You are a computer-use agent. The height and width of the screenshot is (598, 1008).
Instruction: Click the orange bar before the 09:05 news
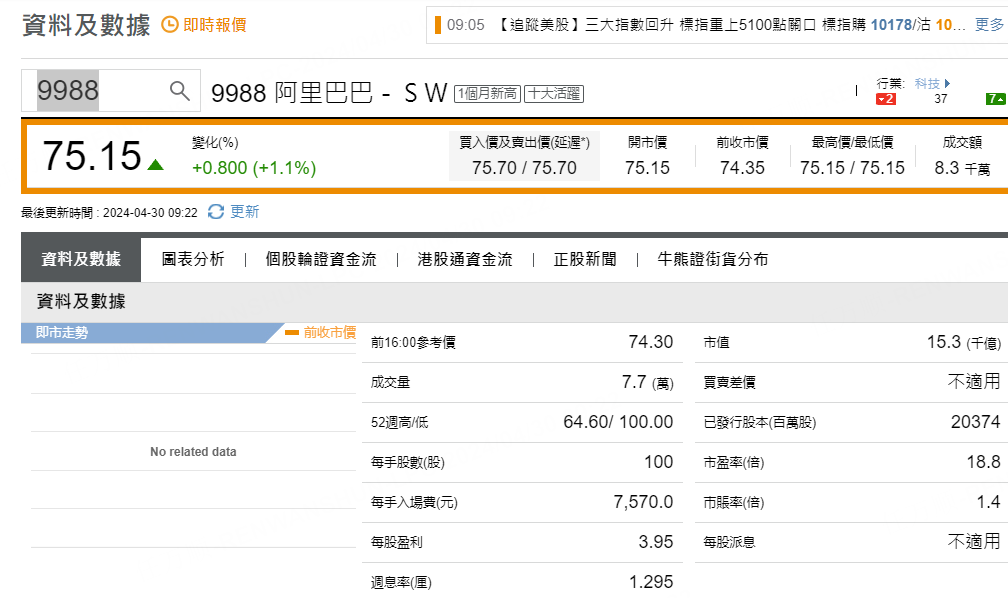tap(438, 25)
